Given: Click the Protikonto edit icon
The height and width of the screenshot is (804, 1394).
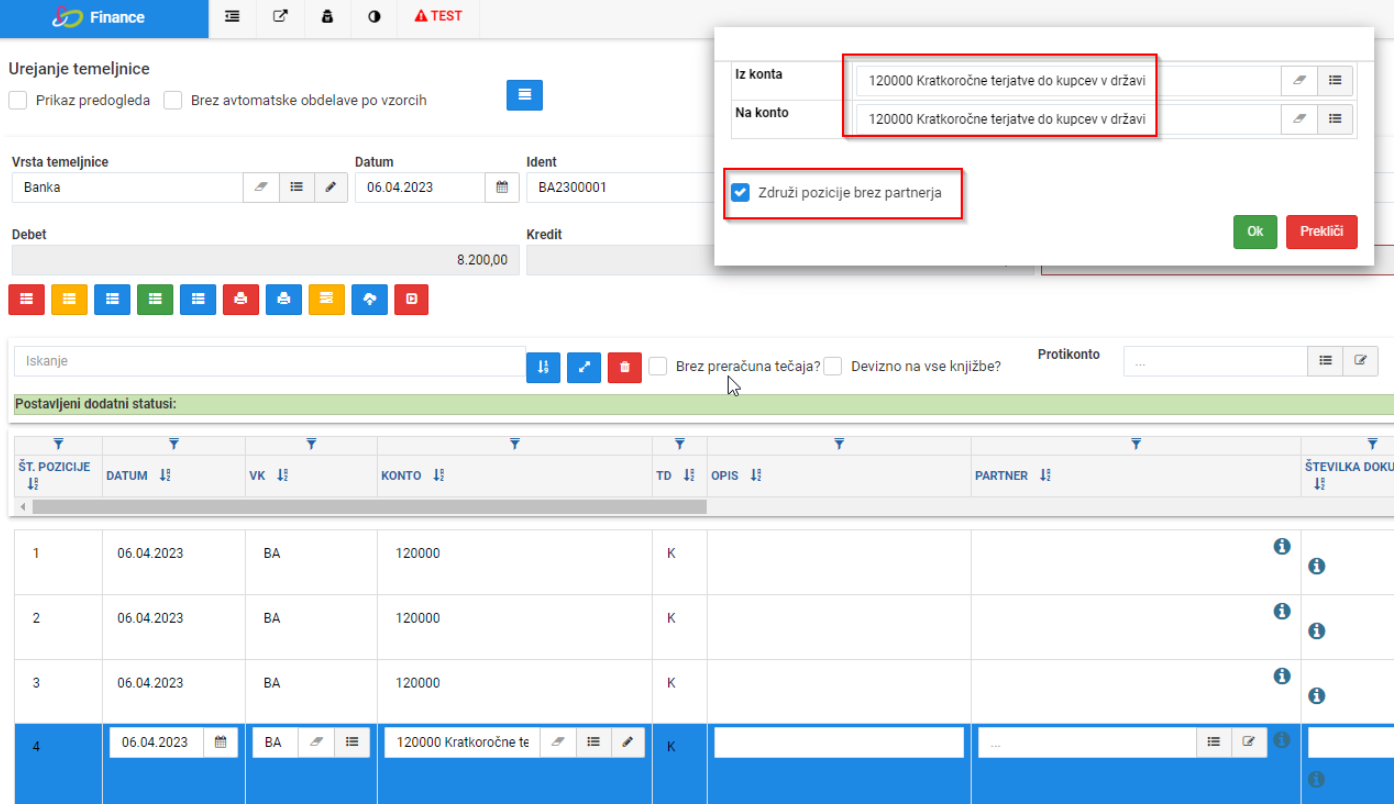Looking at the screenshot, I should [1360, 361].
